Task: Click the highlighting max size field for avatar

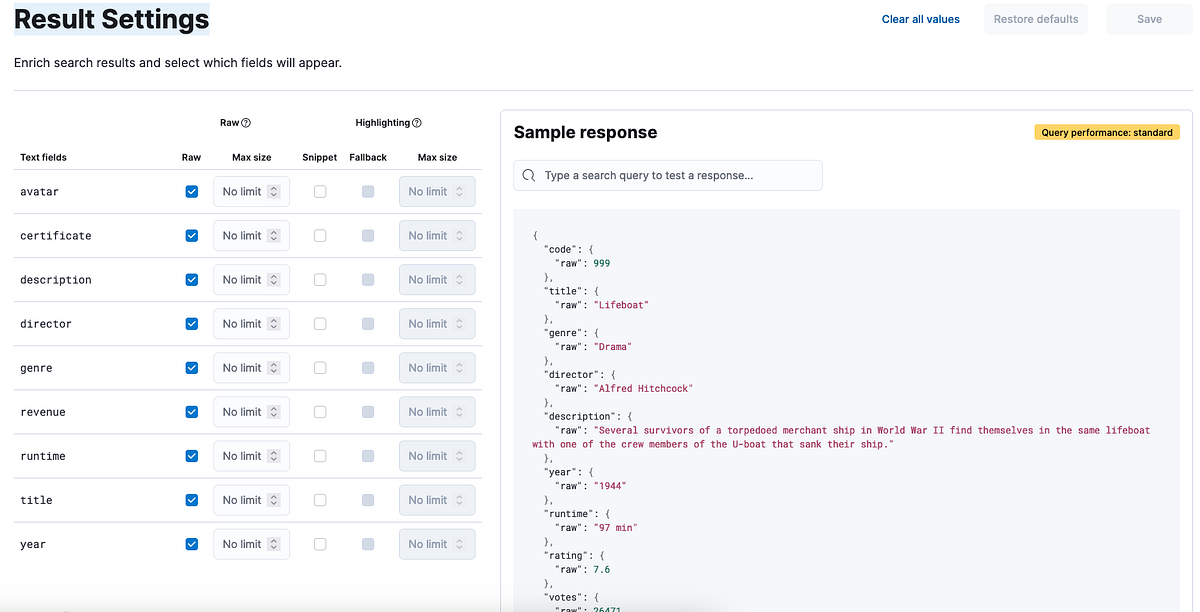Action: coord(437,192)
